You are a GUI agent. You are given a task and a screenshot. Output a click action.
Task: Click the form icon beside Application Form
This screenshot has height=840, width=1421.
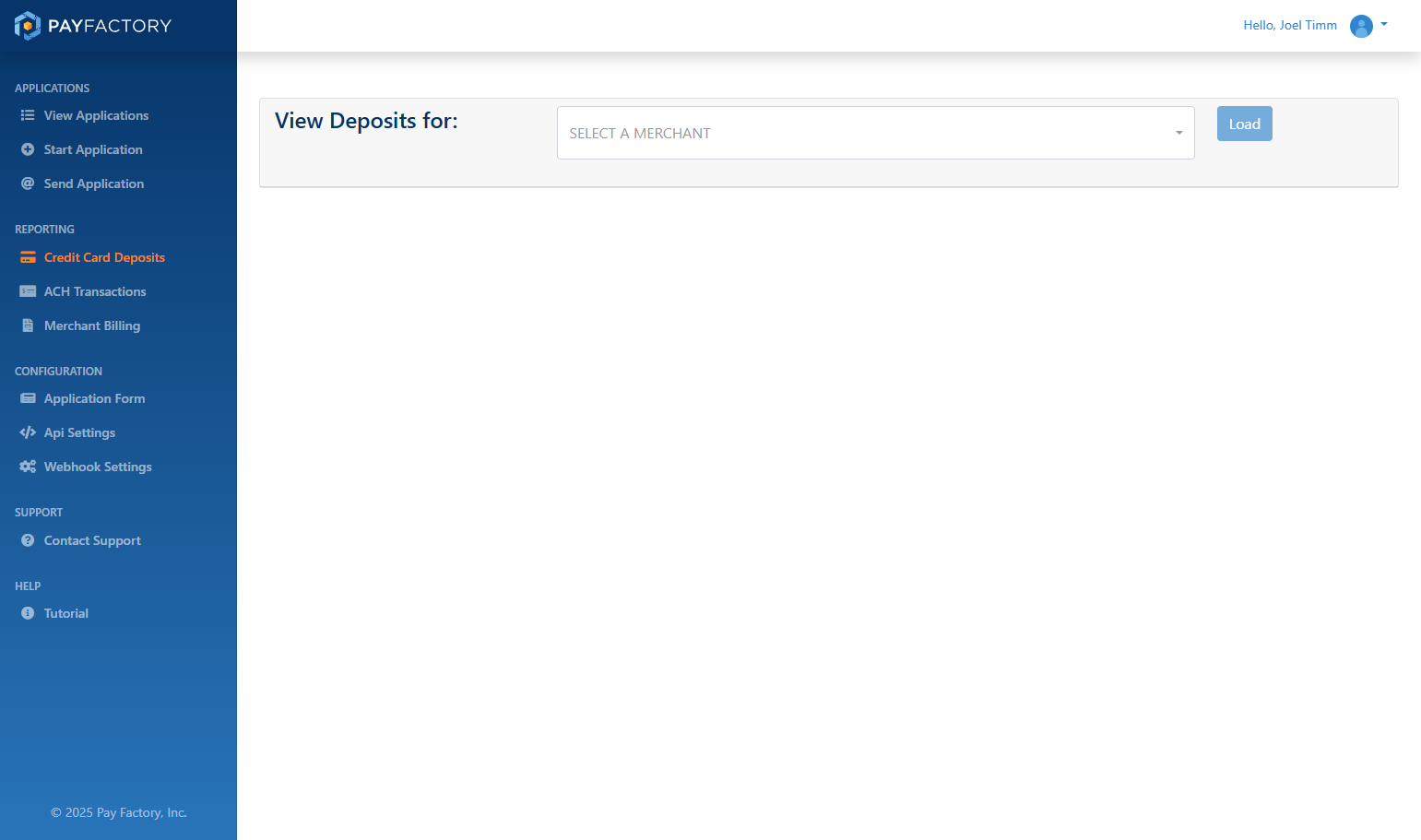[28, 398]
